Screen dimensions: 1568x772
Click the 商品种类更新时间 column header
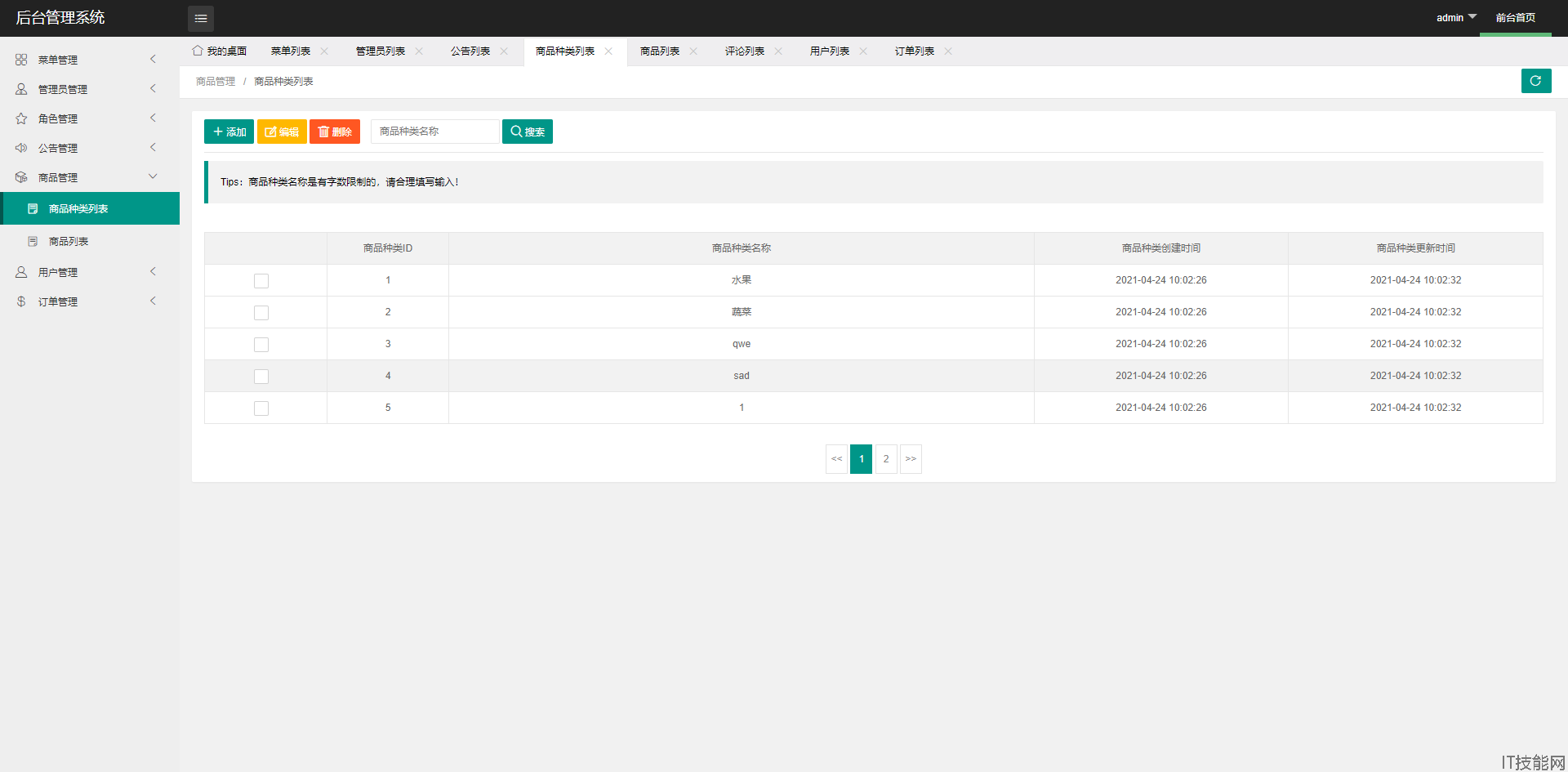[1416, 248]
